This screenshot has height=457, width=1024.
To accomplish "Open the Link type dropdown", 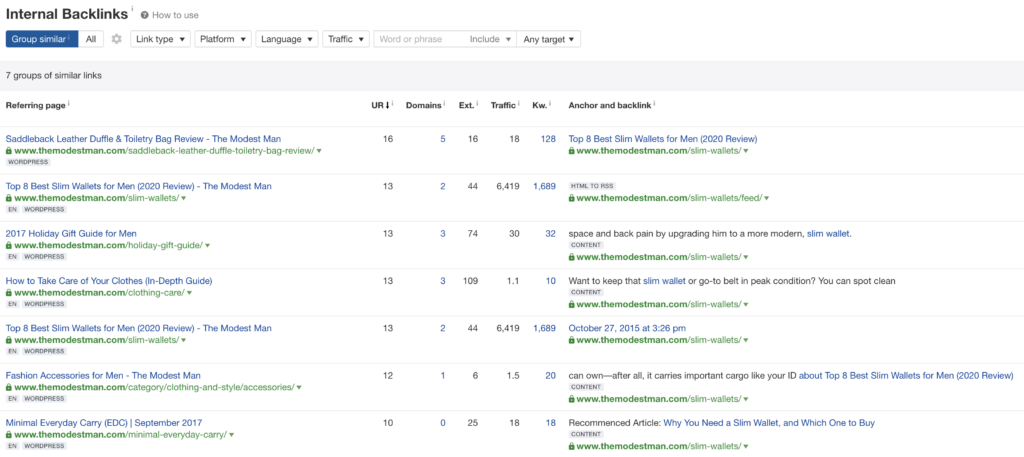I will pos(161,39).
